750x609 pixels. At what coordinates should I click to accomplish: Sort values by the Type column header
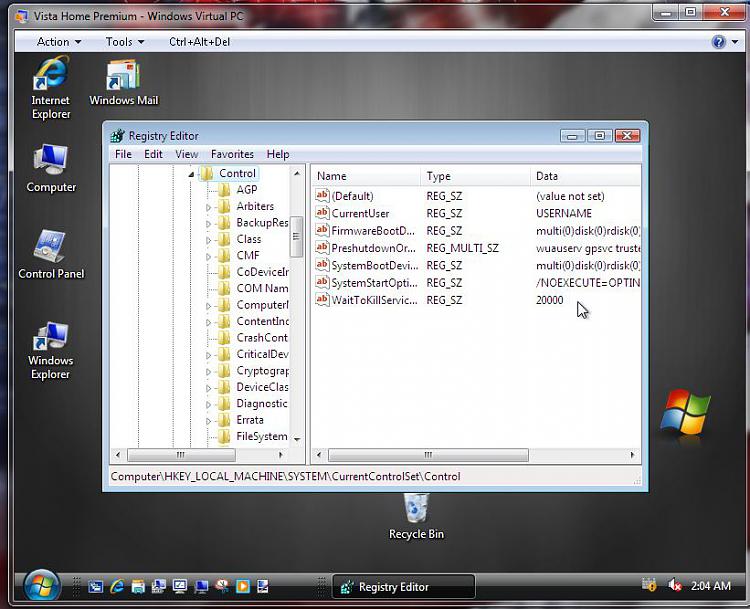pyautogui.click(x=475, y=176)
